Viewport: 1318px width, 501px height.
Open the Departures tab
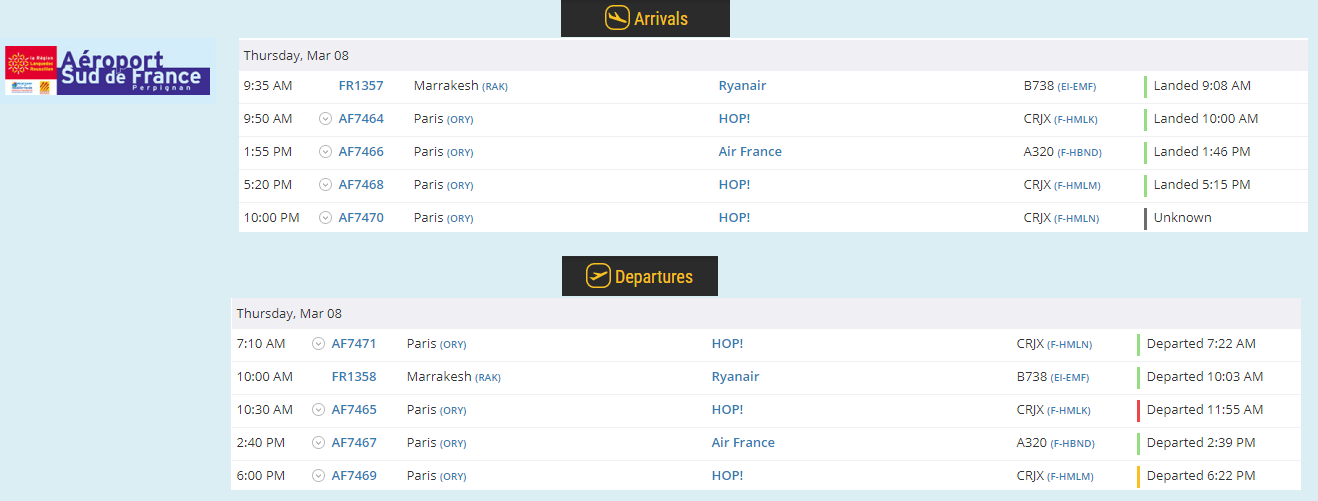640,276
